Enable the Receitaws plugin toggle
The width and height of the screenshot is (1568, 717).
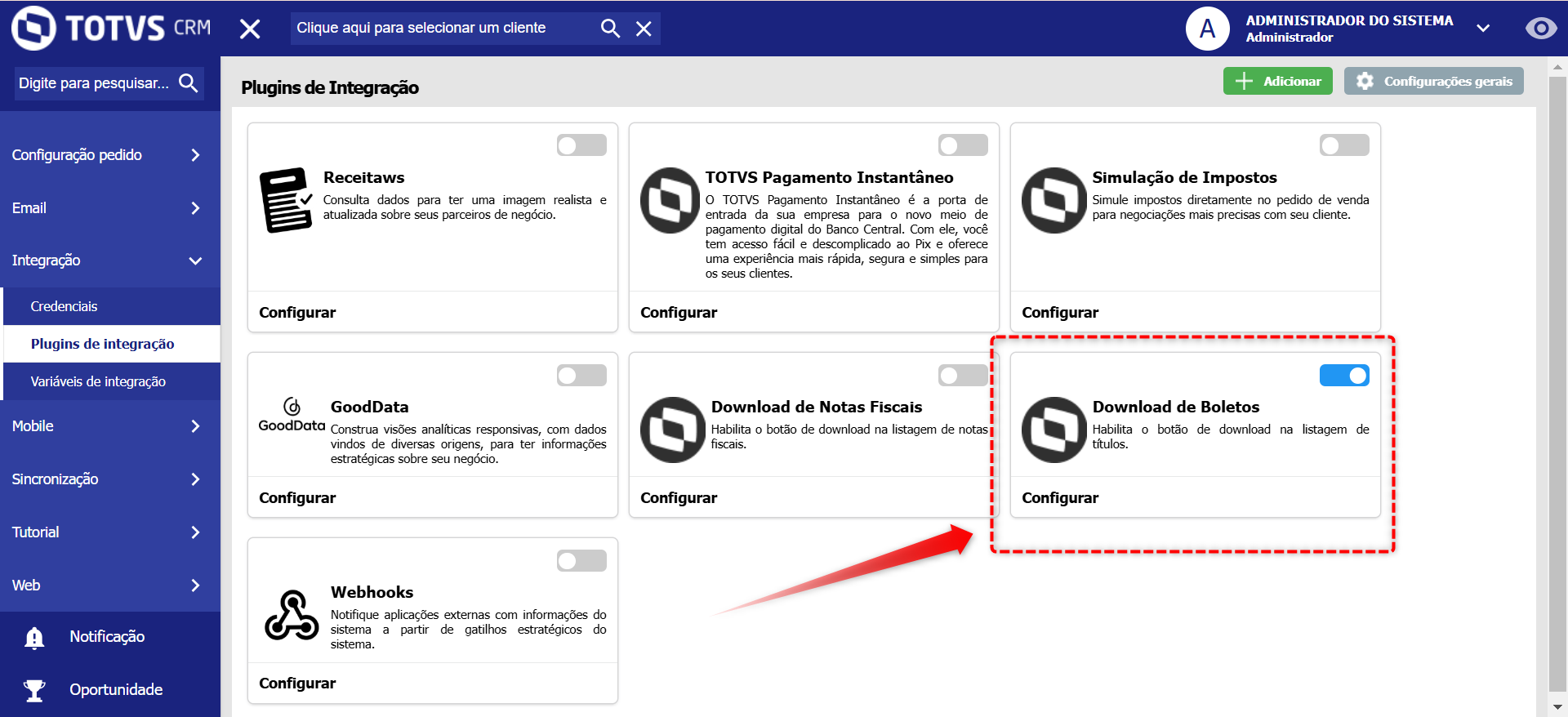click(x=581, y=145)
